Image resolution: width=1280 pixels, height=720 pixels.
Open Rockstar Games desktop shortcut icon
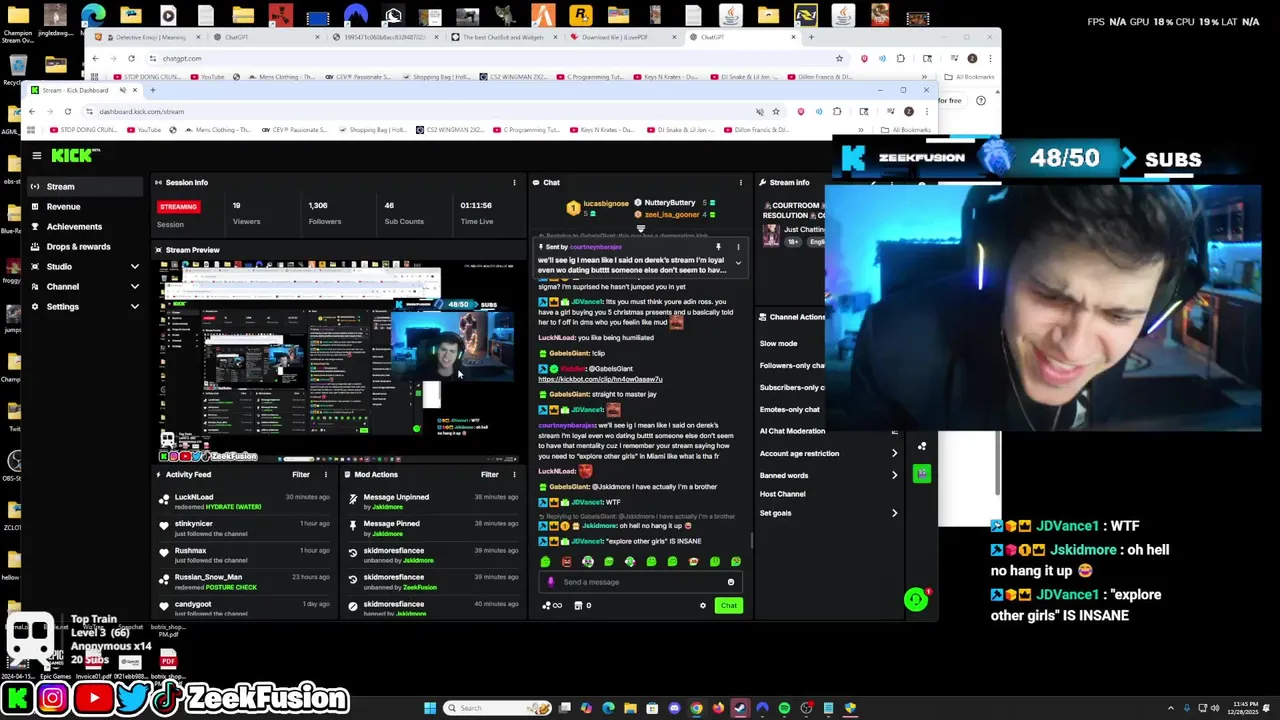581,16
